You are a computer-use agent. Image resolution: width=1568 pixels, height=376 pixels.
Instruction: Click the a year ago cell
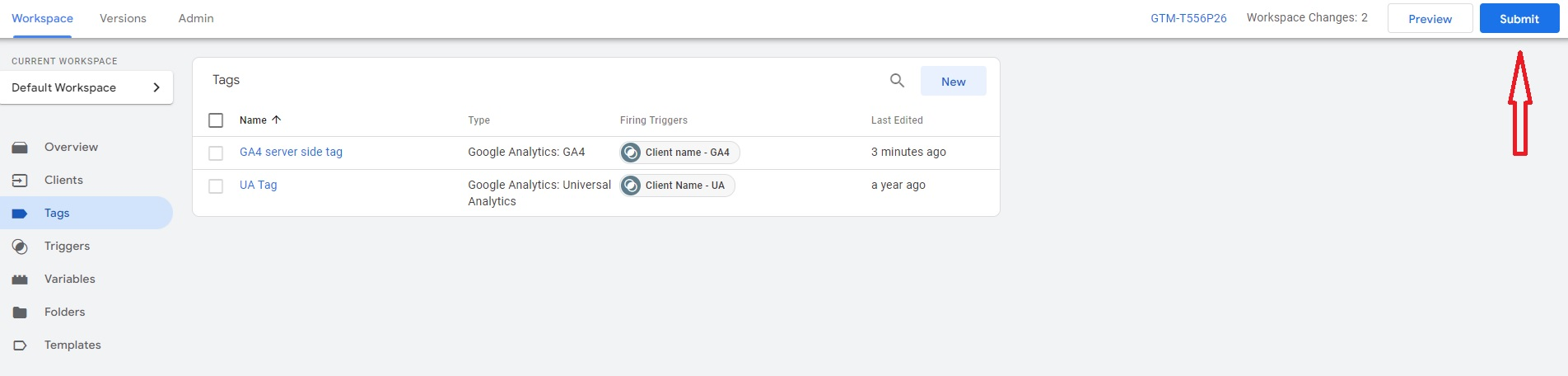point(898,185)
